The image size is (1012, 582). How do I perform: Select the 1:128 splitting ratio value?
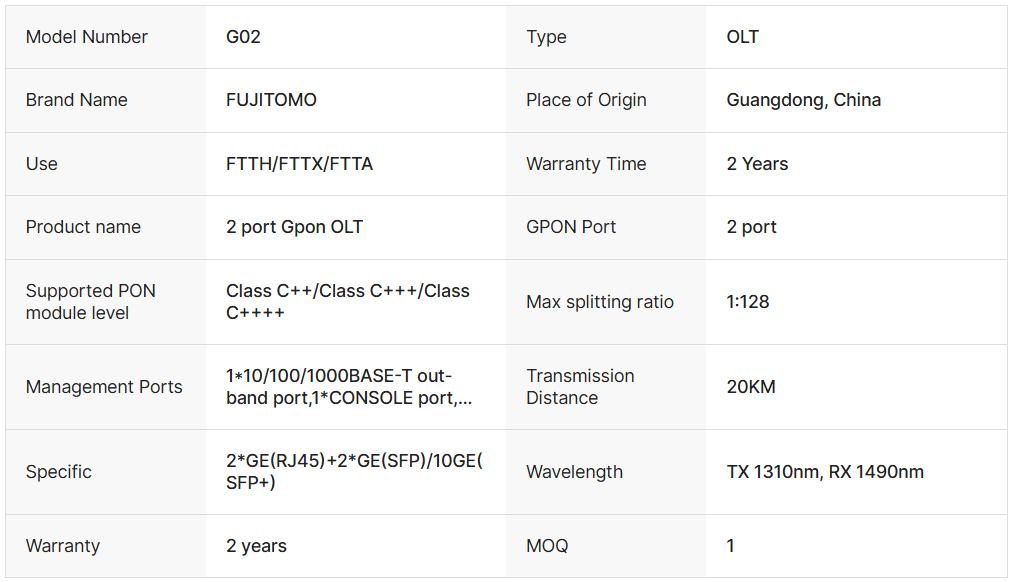[748, 302]
